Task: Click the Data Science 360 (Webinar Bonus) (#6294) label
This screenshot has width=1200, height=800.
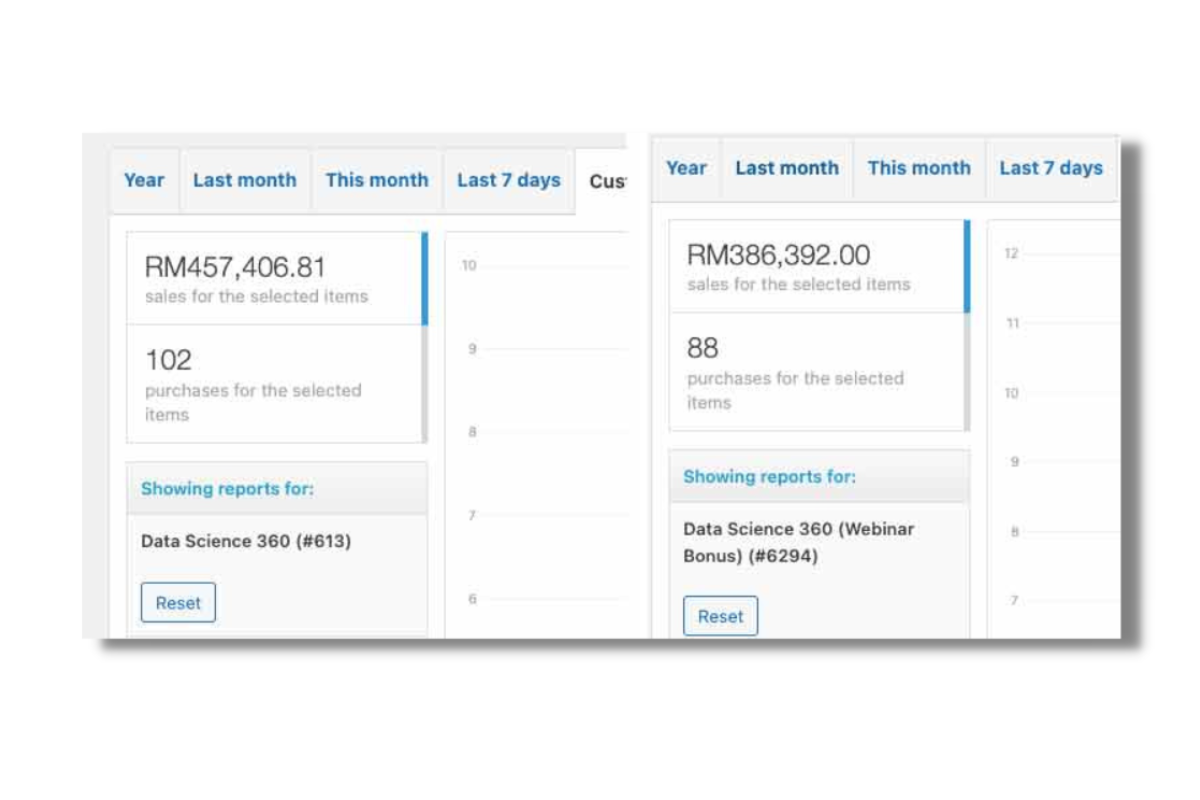Action: click(x=798, y=542)
